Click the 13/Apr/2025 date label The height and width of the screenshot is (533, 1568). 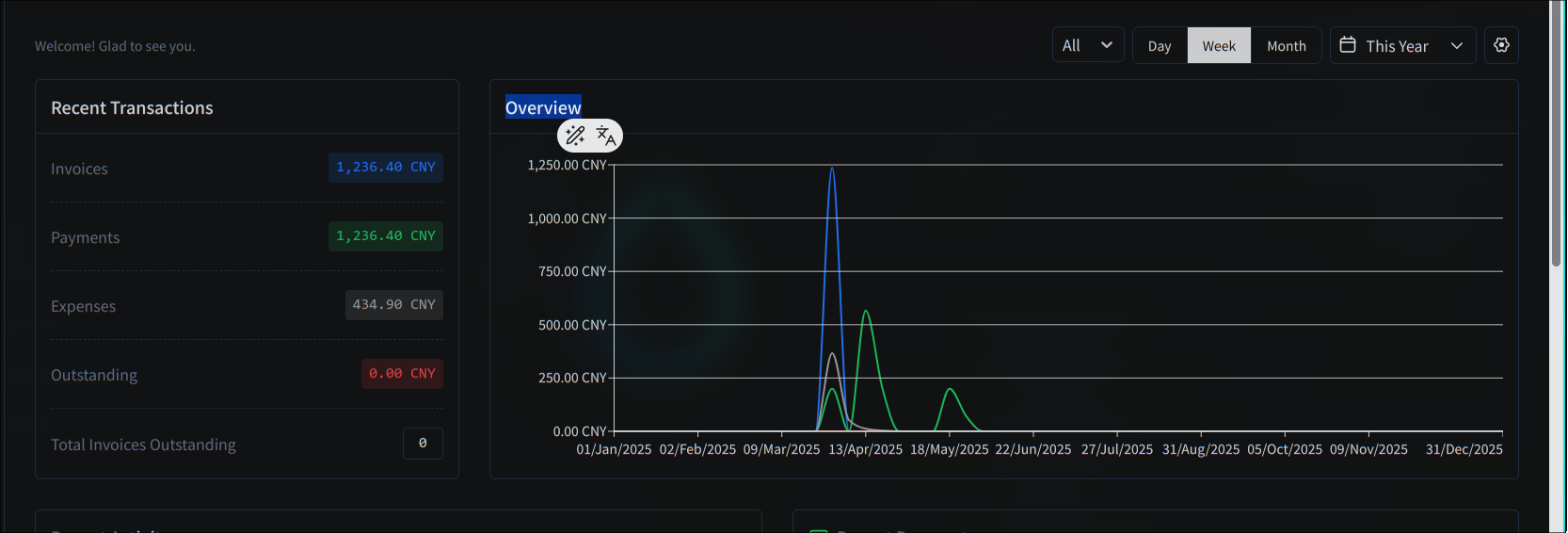[x=865, y=449]
